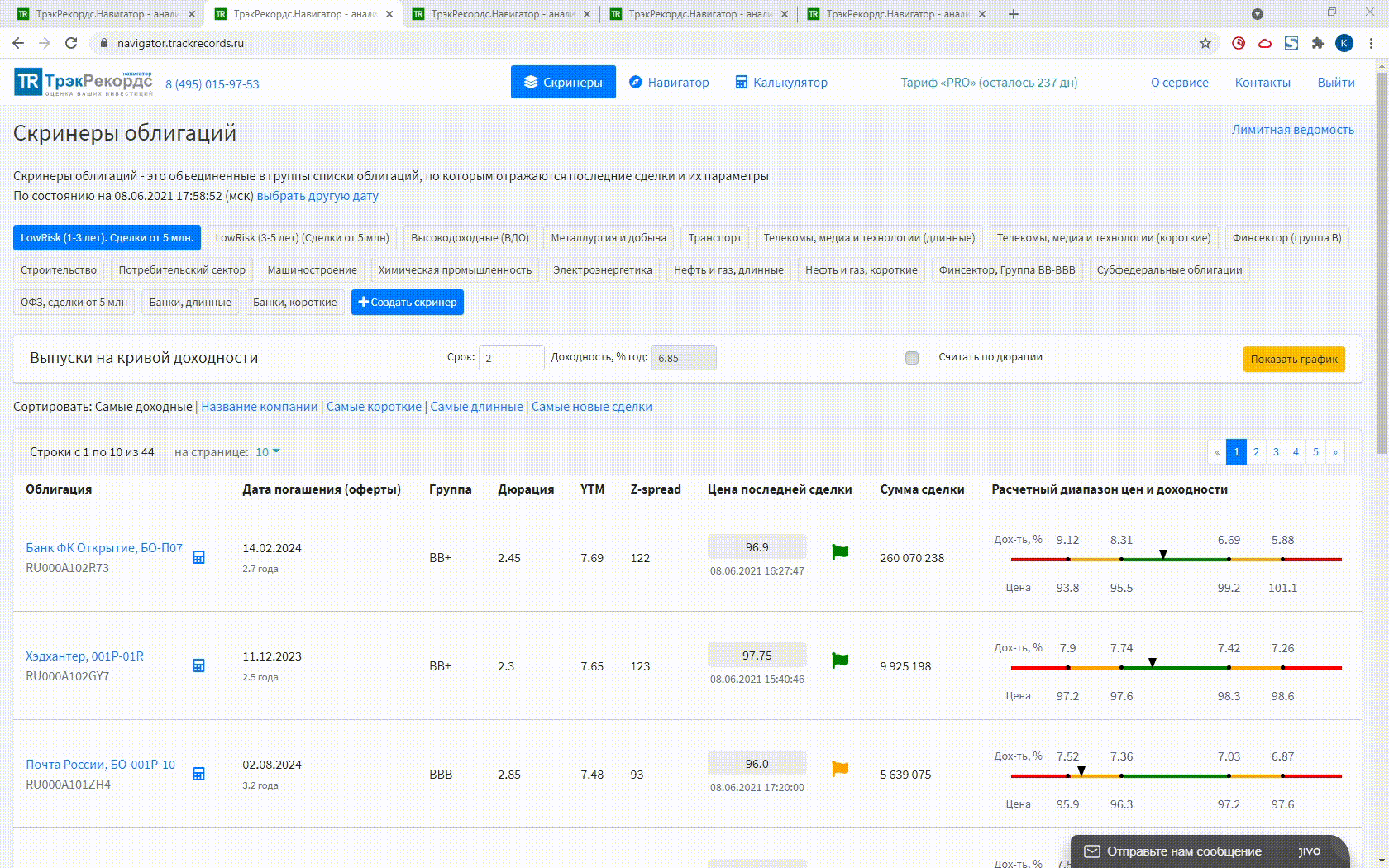Close the first browser tab
The height and width of the screenshot is (868, 1389).
(192, 14)
